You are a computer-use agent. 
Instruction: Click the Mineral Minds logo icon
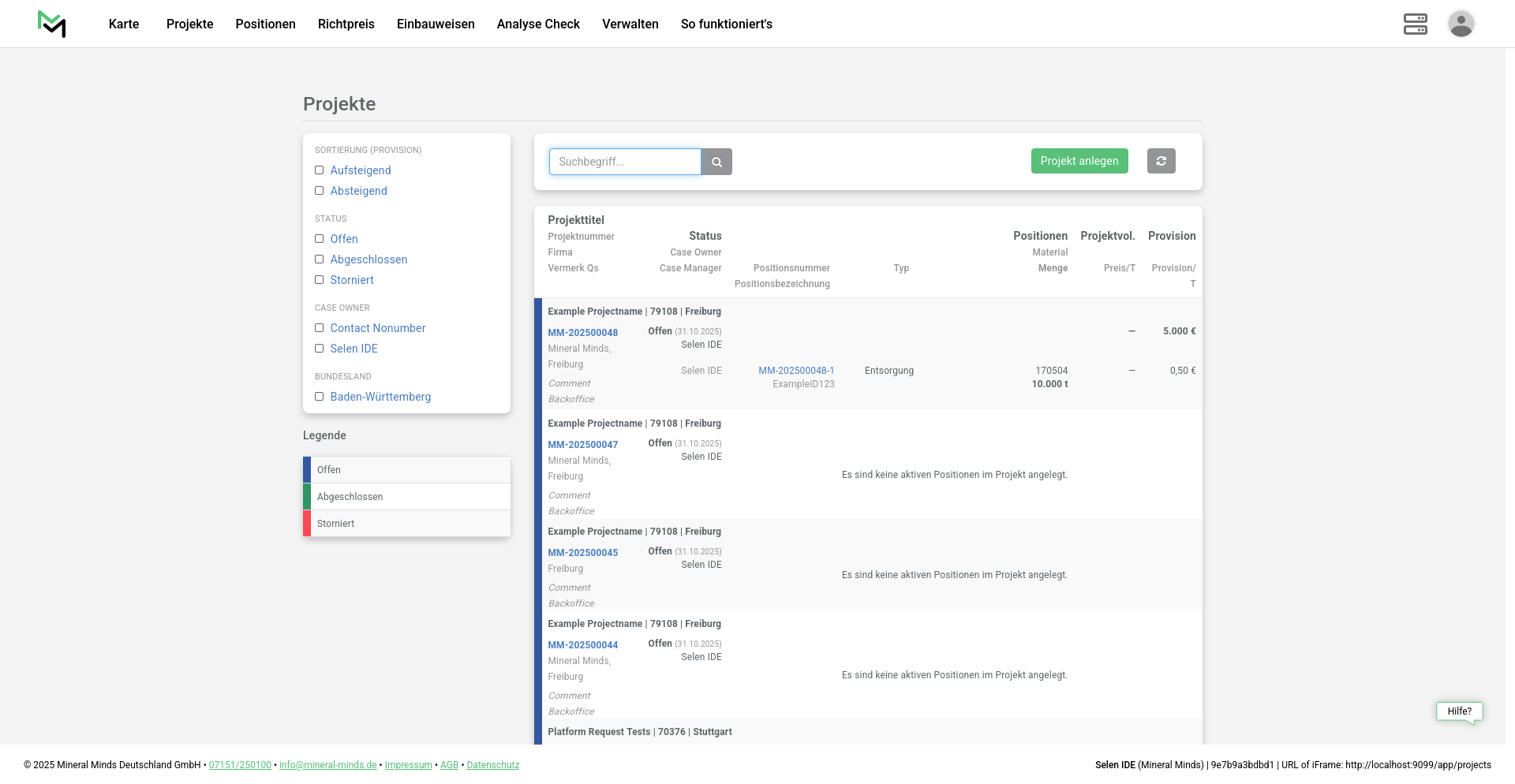(x=52, y=24)
